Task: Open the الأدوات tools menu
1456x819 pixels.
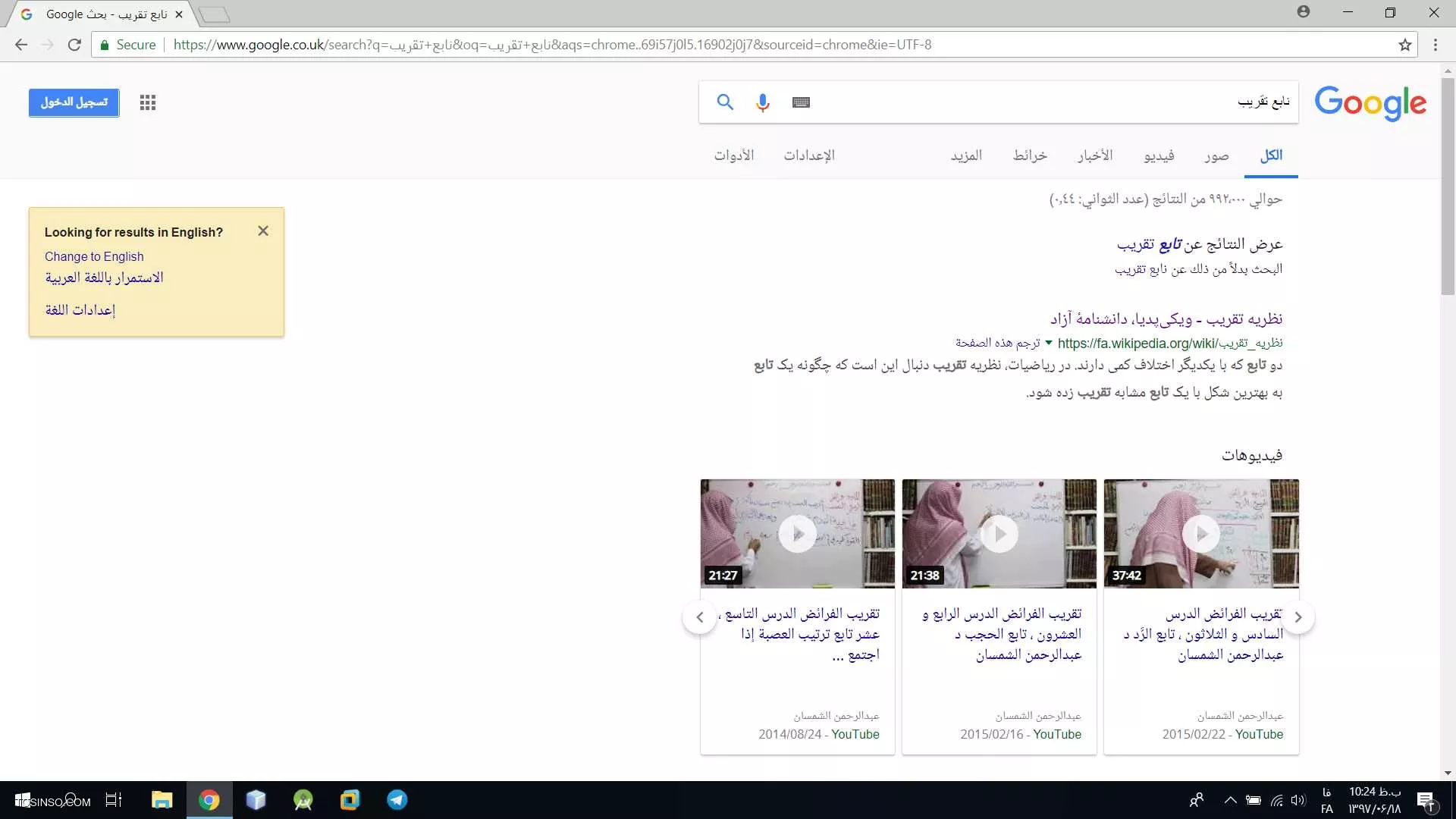Action: pos(733,155)
